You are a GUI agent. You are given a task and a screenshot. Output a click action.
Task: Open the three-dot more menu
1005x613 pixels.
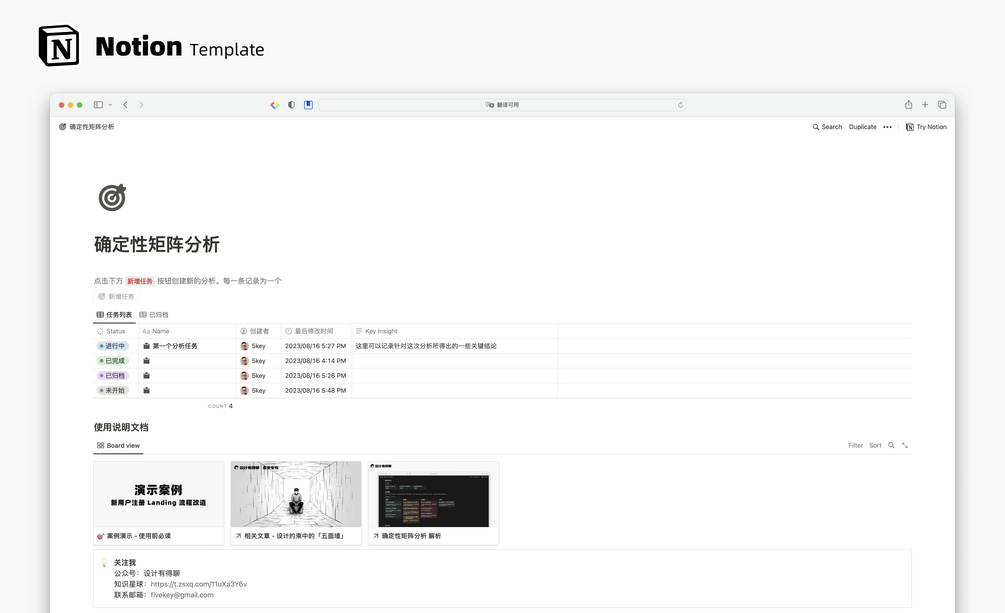(887, 127)
